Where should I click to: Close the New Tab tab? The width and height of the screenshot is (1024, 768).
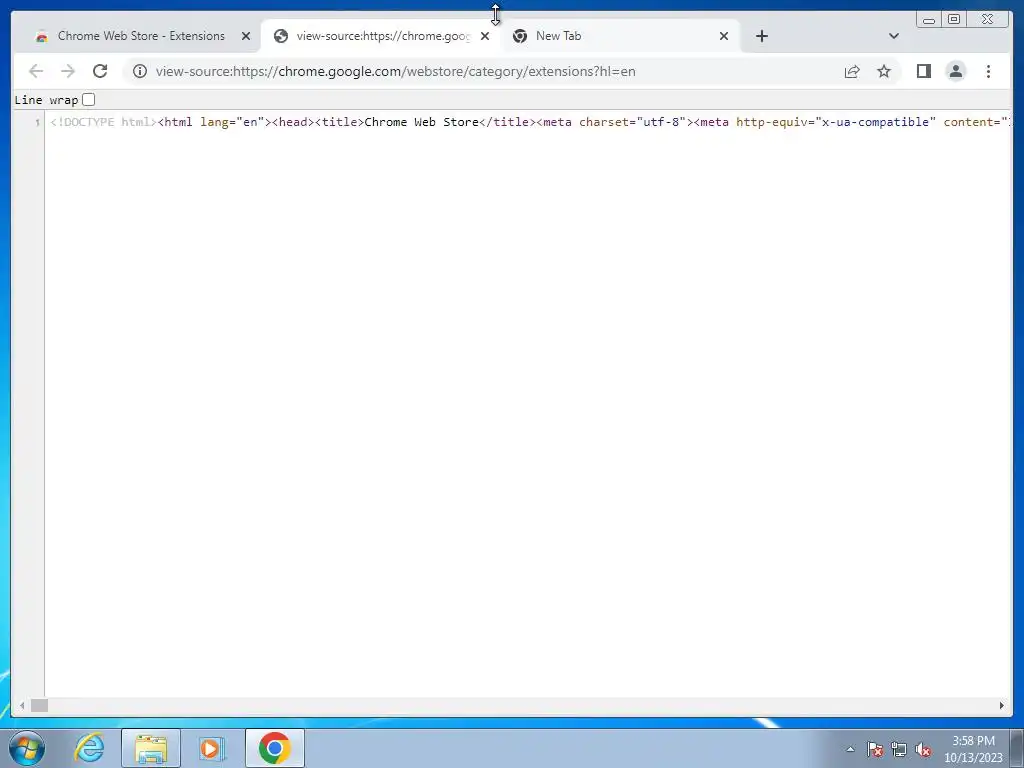(724, 36)
